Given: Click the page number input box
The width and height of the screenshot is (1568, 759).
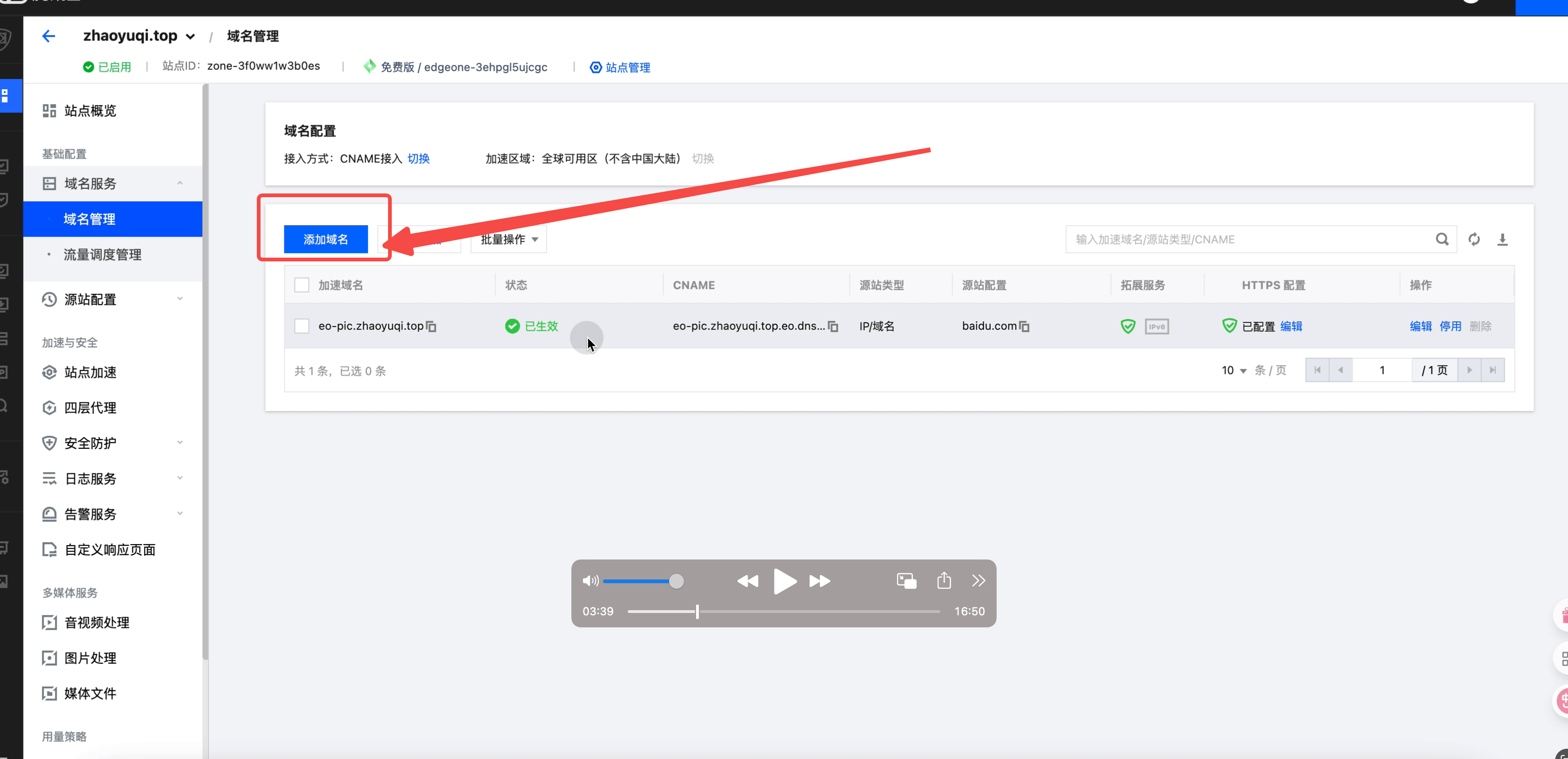Looking at the screenshot, I should click(1382, 370).
